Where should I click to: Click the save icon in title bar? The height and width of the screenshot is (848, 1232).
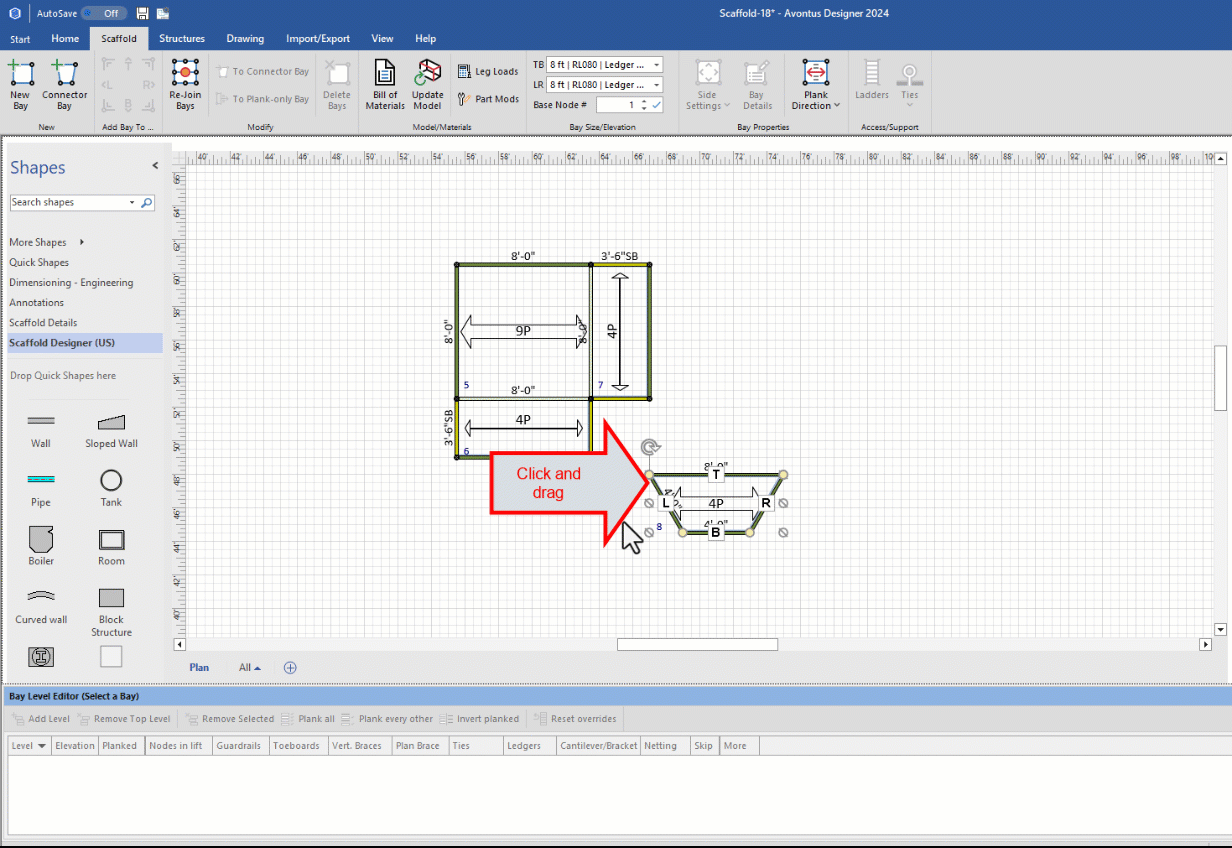(142, 13)
